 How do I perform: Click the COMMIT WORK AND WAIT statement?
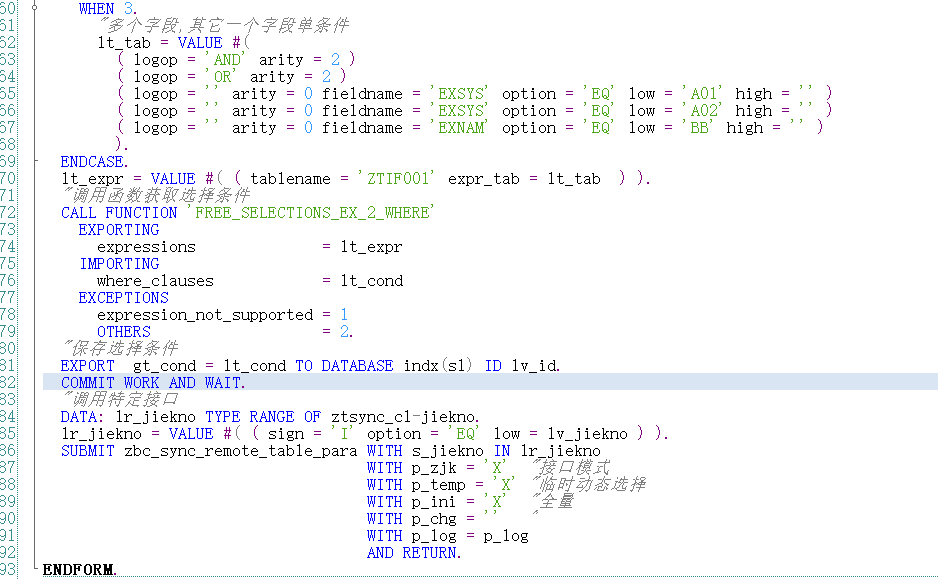[x=153, y=383]
